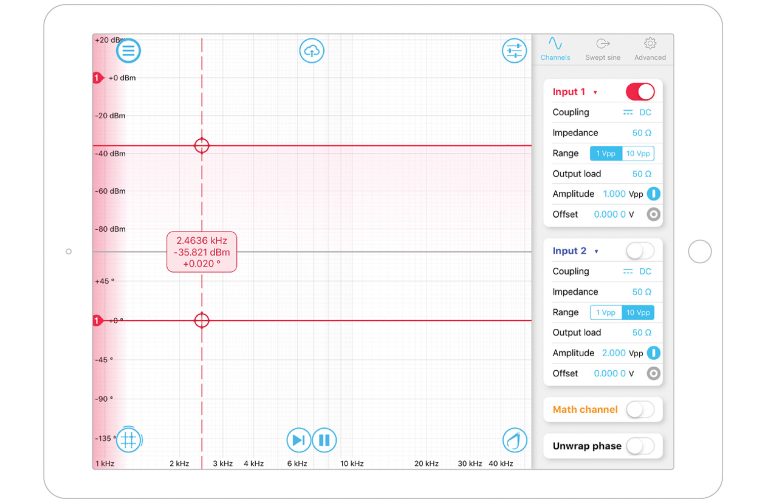Click Input 2 offset adjust knob icon
The height and width of the screenshot is (504, 768).
(653, 373)
